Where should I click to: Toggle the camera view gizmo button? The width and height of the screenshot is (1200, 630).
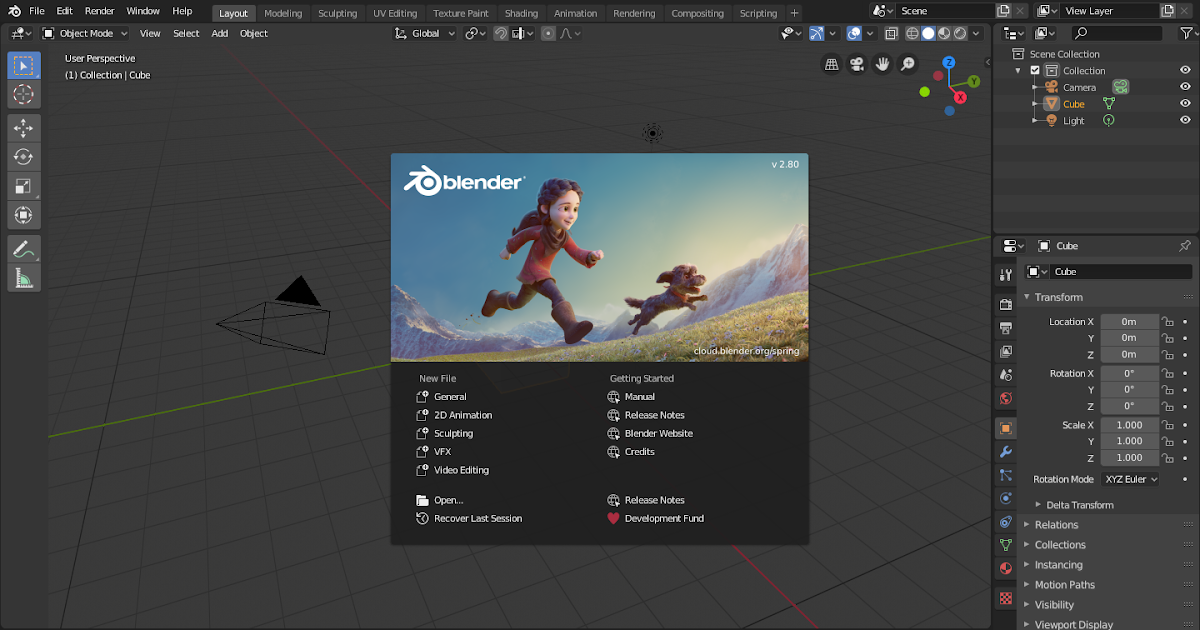click(x=857, y=64)
